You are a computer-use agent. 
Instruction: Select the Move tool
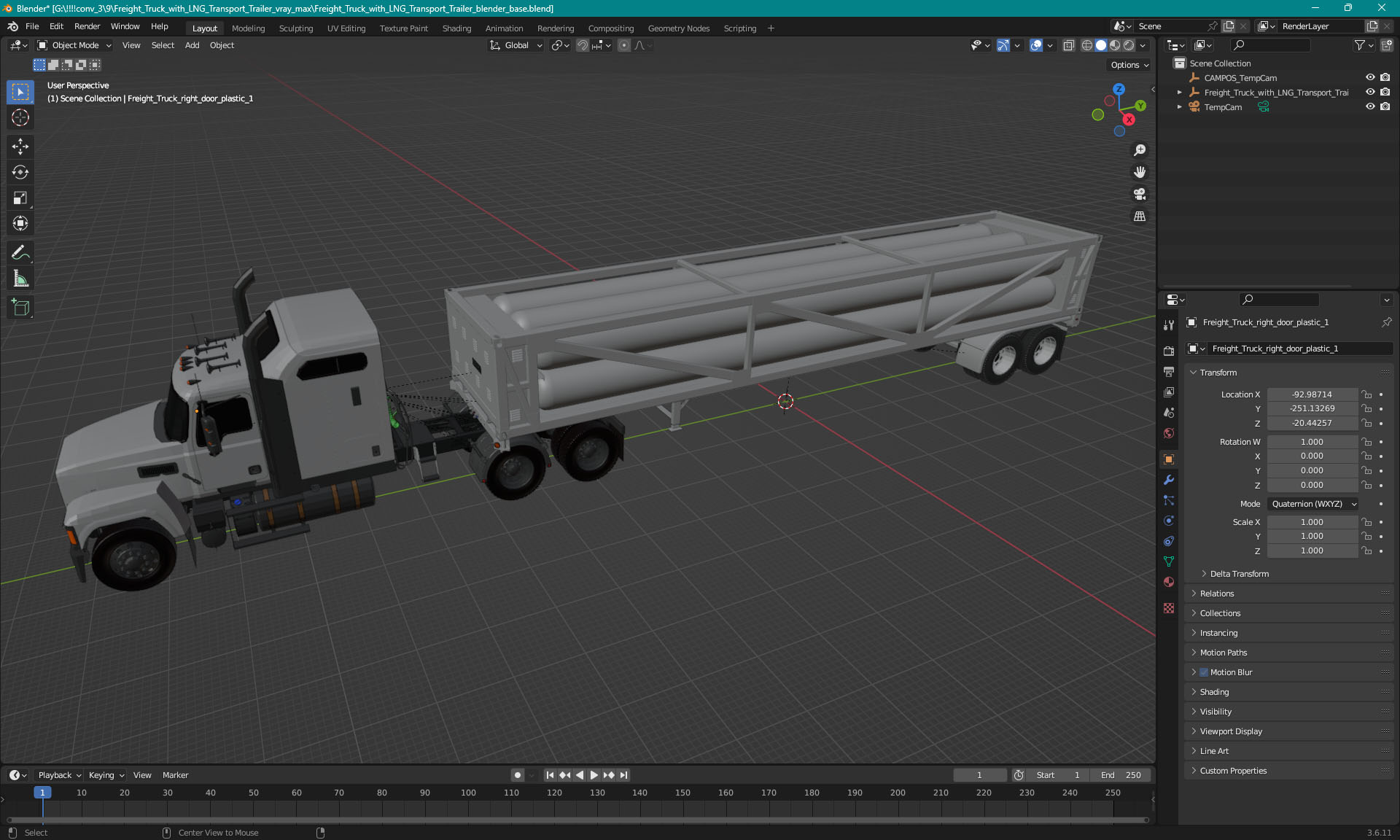[20, 147]
